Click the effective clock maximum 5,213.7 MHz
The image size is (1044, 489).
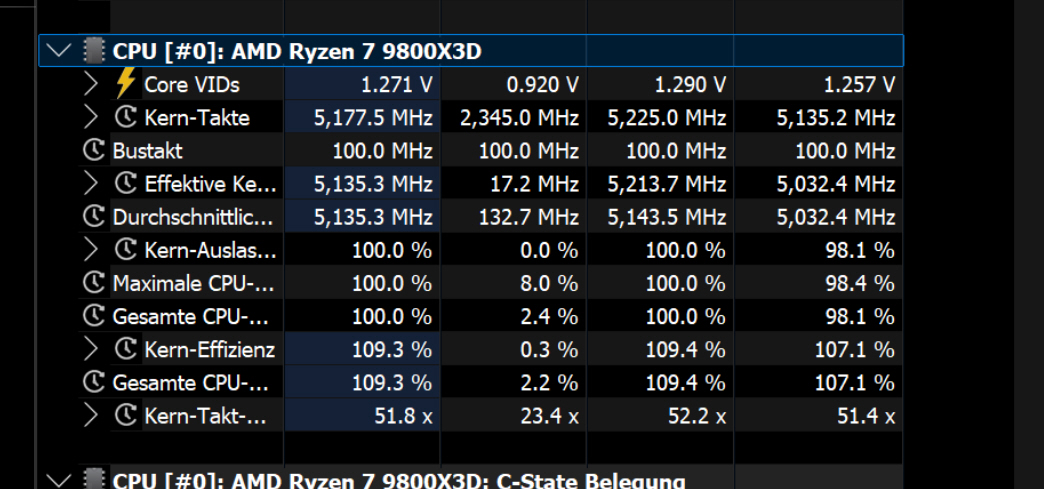point(666,184)
